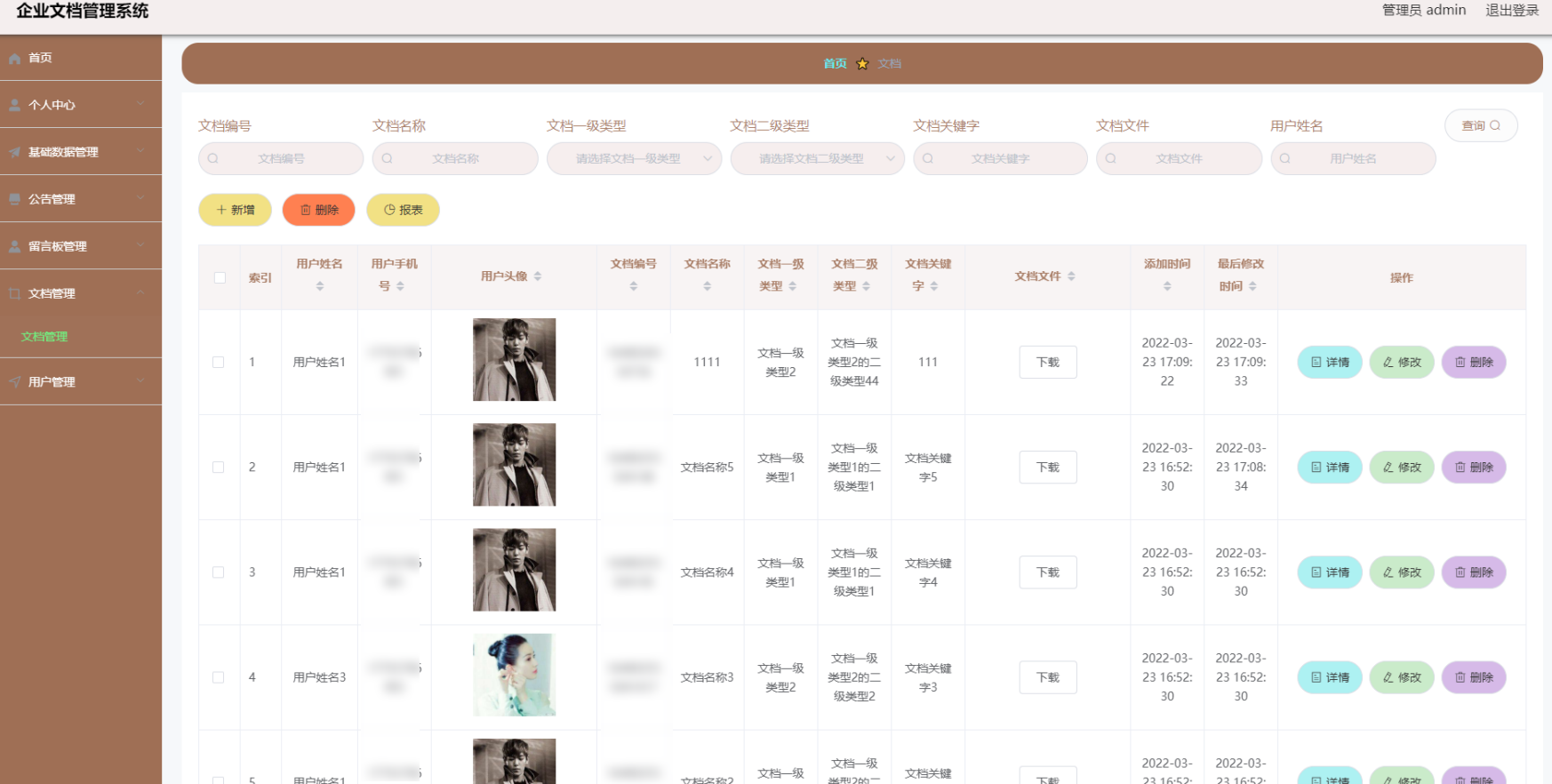The image size is (1552, 784).
Task: Click the orange 删除 button beside 新增
Action: 319,210
